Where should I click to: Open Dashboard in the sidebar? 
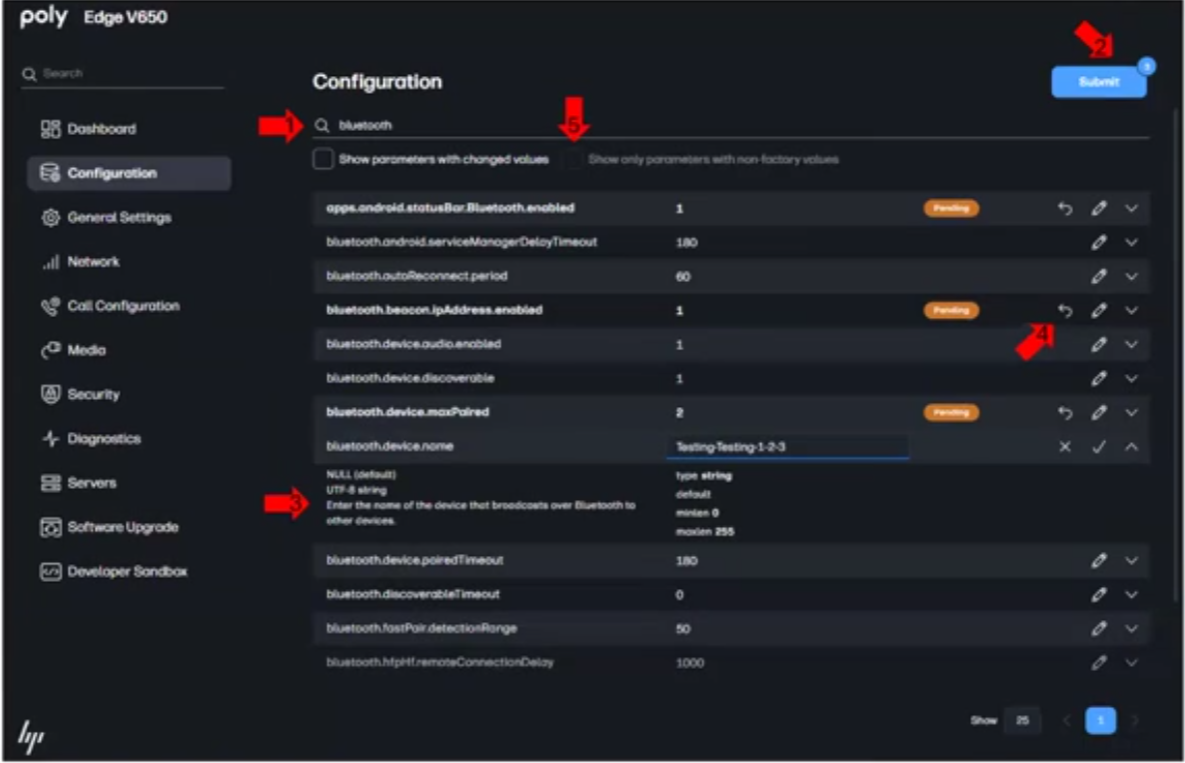pyautogui.click(x=128, y=129)
